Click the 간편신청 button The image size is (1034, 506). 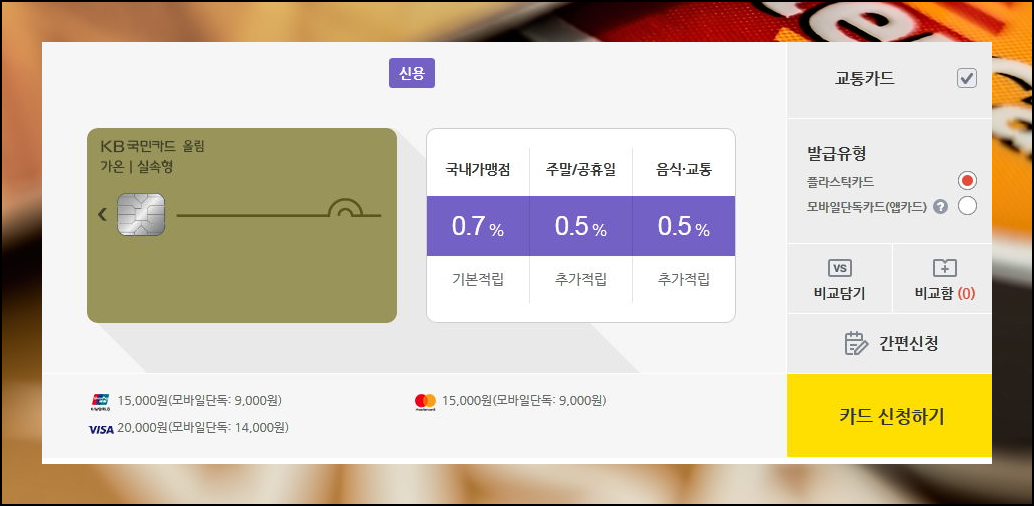(x=890, y=344)
